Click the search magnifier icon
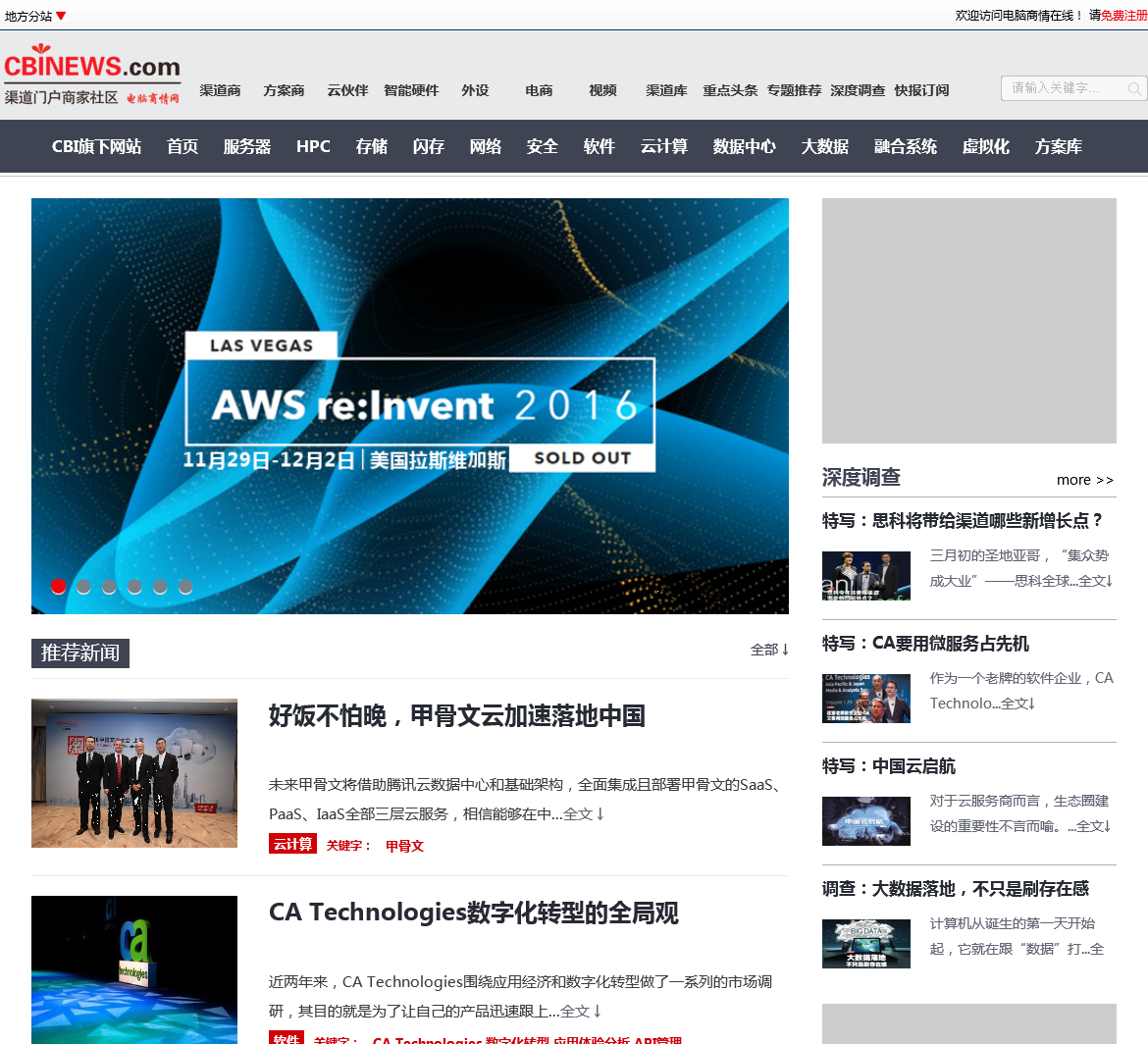Image resolution: width=1148 pixels, height=1044 pixels. click(1134, 88)
